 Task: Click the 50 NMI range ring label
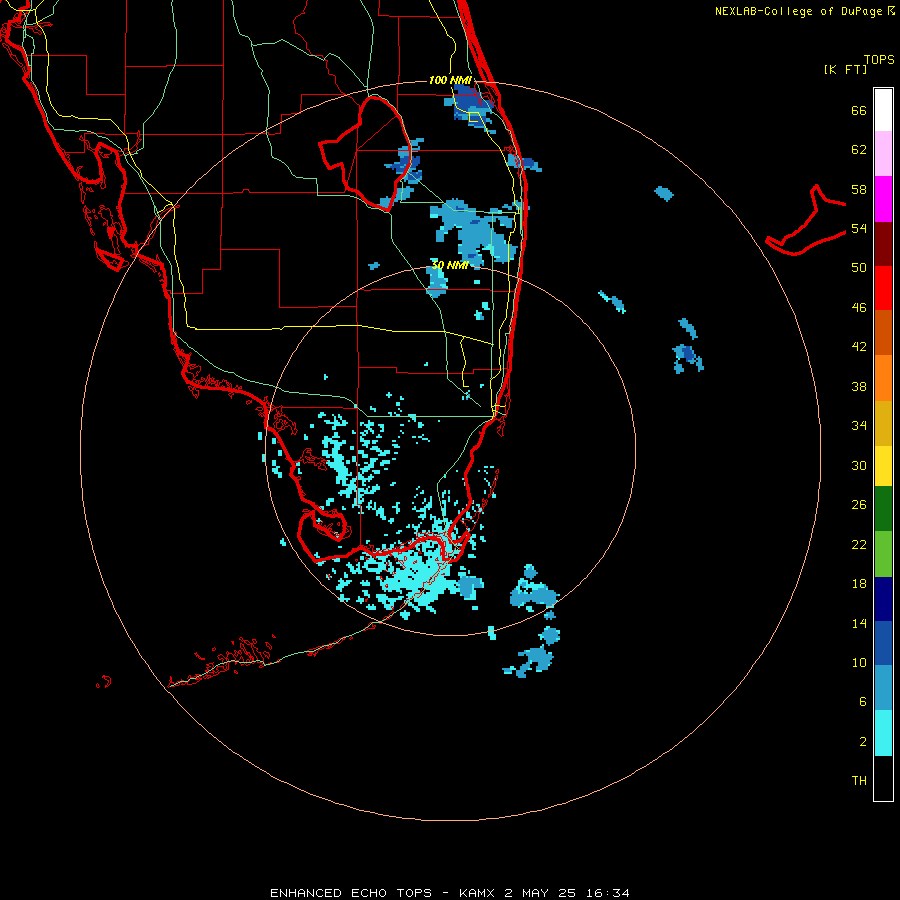(450, 265)
